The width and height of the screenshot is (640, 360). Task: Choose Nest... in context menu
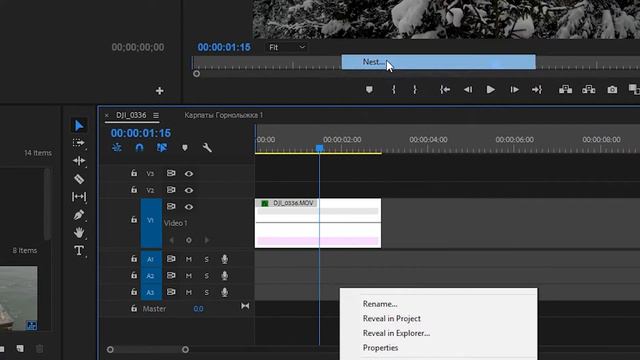tap(438, 62)
